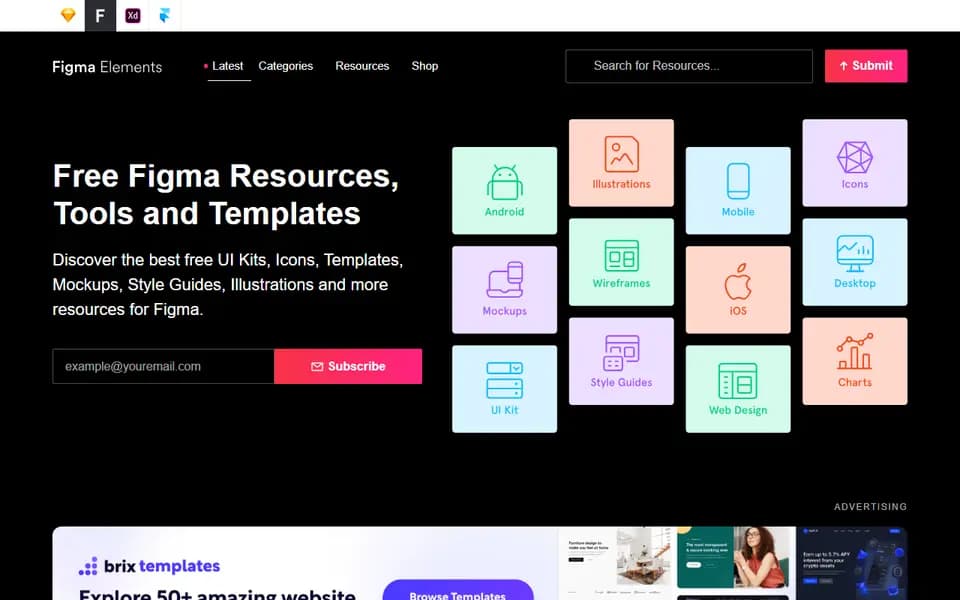Open the Charts category tile
The image size is (960, 600).
pyautogui.click(x=855, y=361)
